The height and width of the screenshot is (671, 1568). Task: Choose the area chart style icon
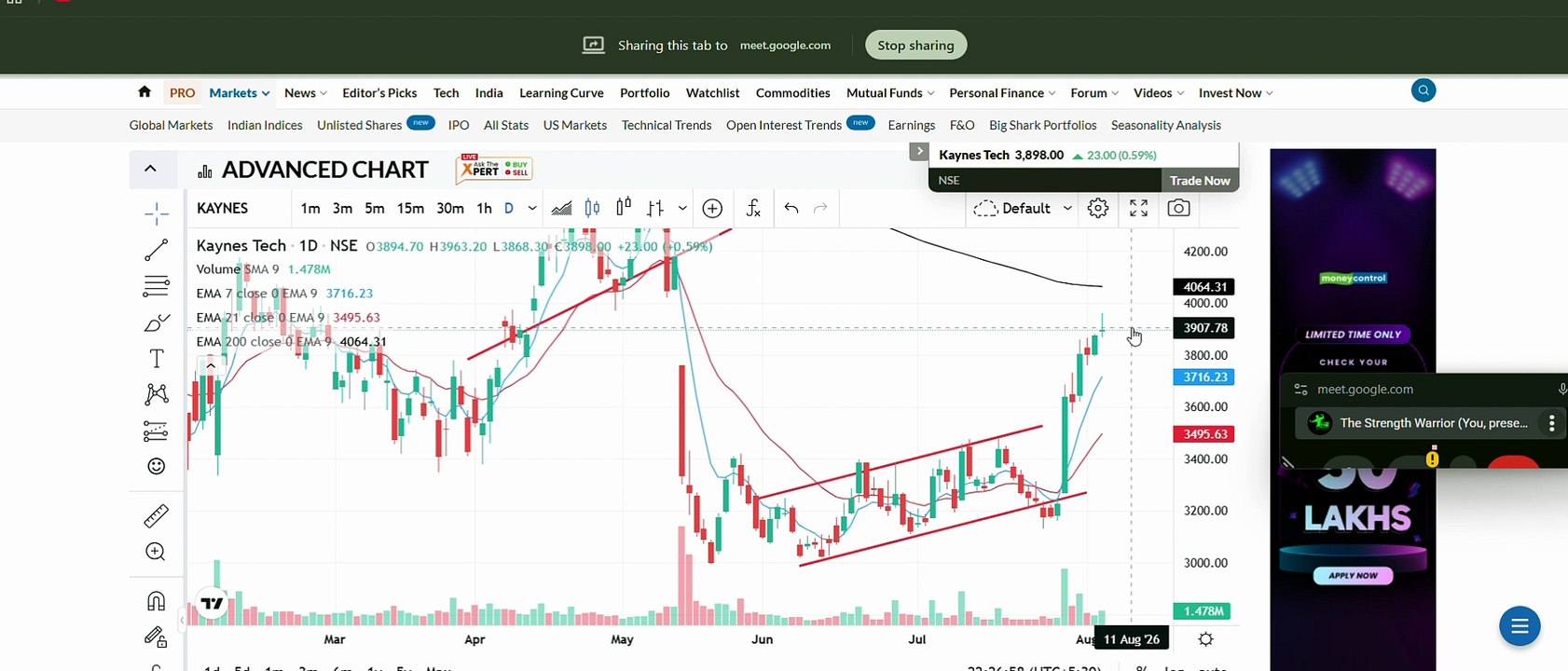click(x=561, y=208)
